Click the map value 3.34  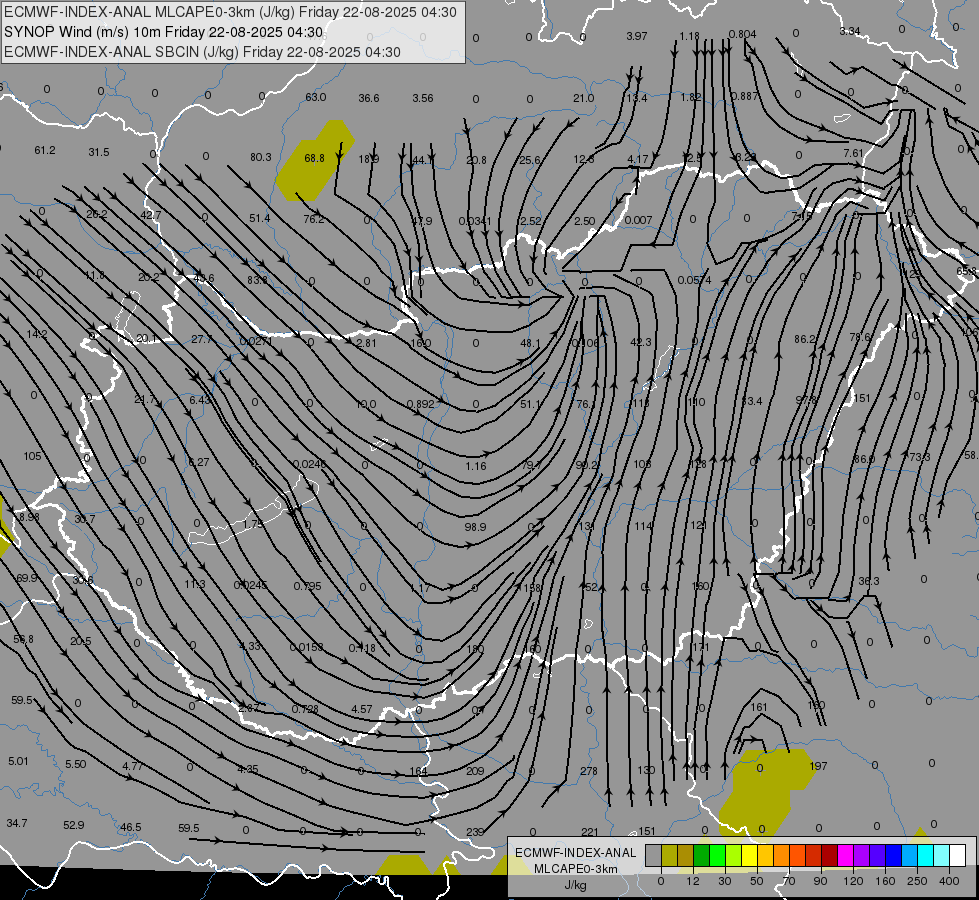coord(850,31)
